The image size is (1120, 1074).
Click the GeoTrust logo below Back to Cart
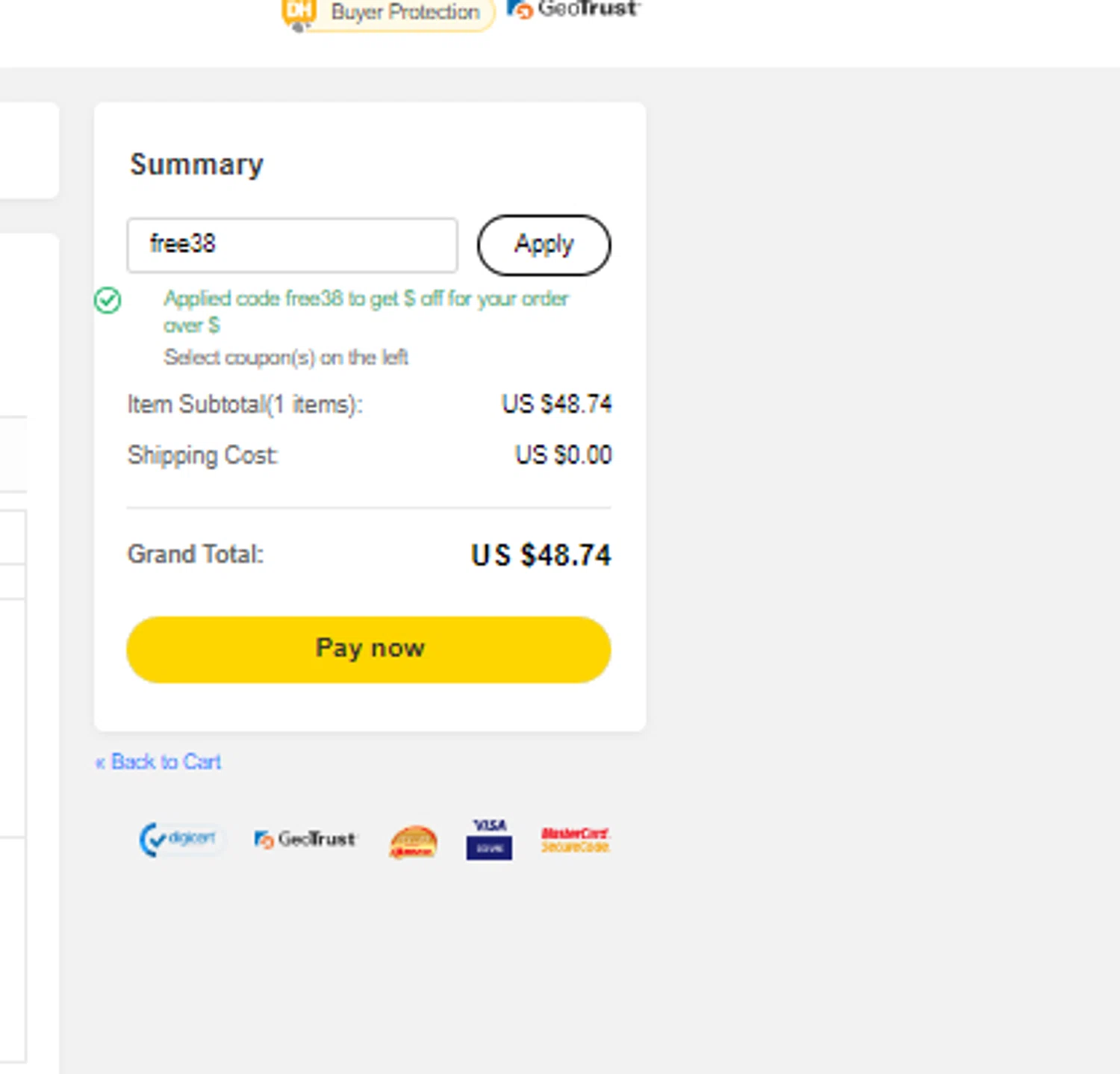tap(306, 840)
